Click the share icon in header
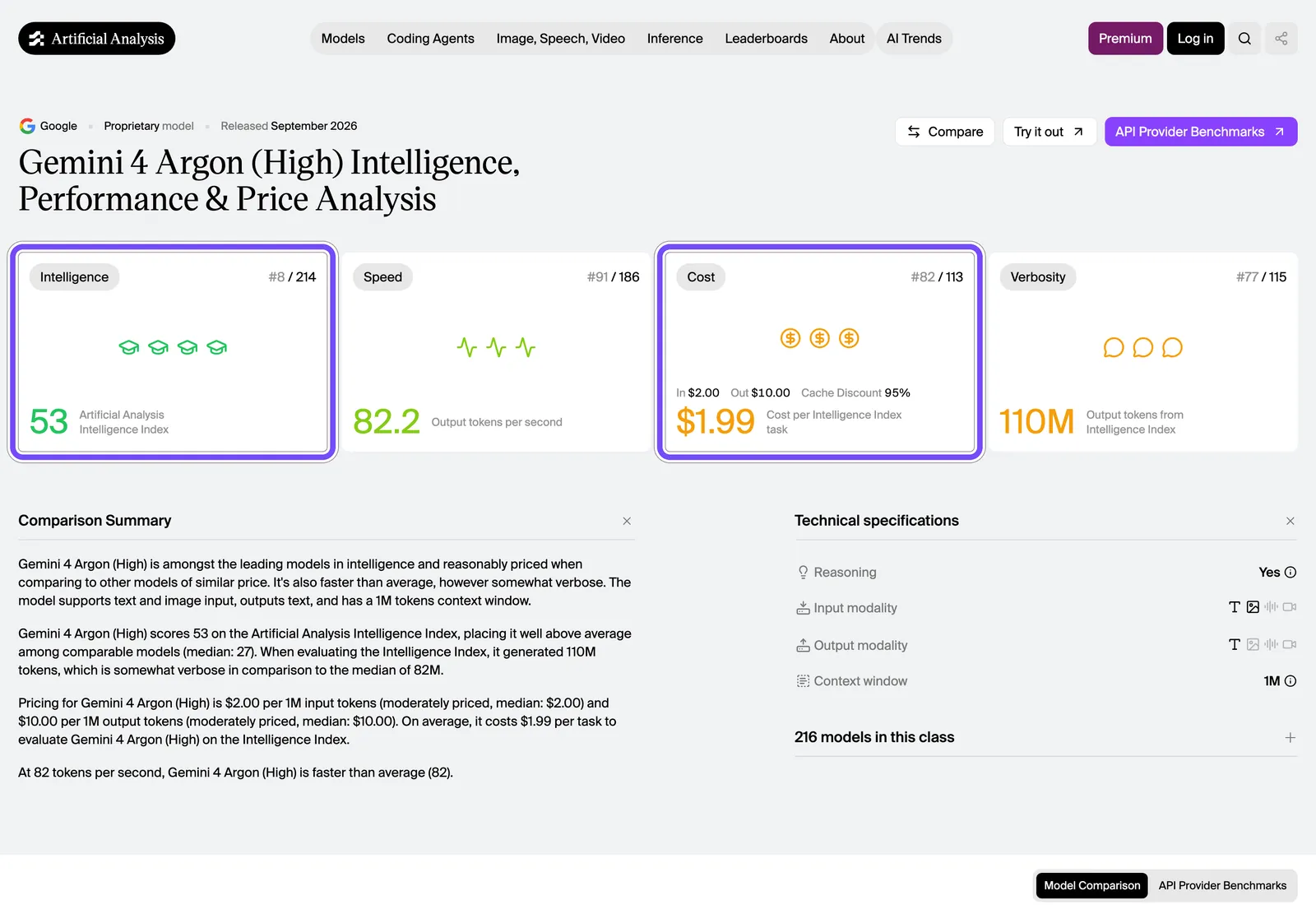This screenshot has height=914, width=1316. [x=1281, y=39]
